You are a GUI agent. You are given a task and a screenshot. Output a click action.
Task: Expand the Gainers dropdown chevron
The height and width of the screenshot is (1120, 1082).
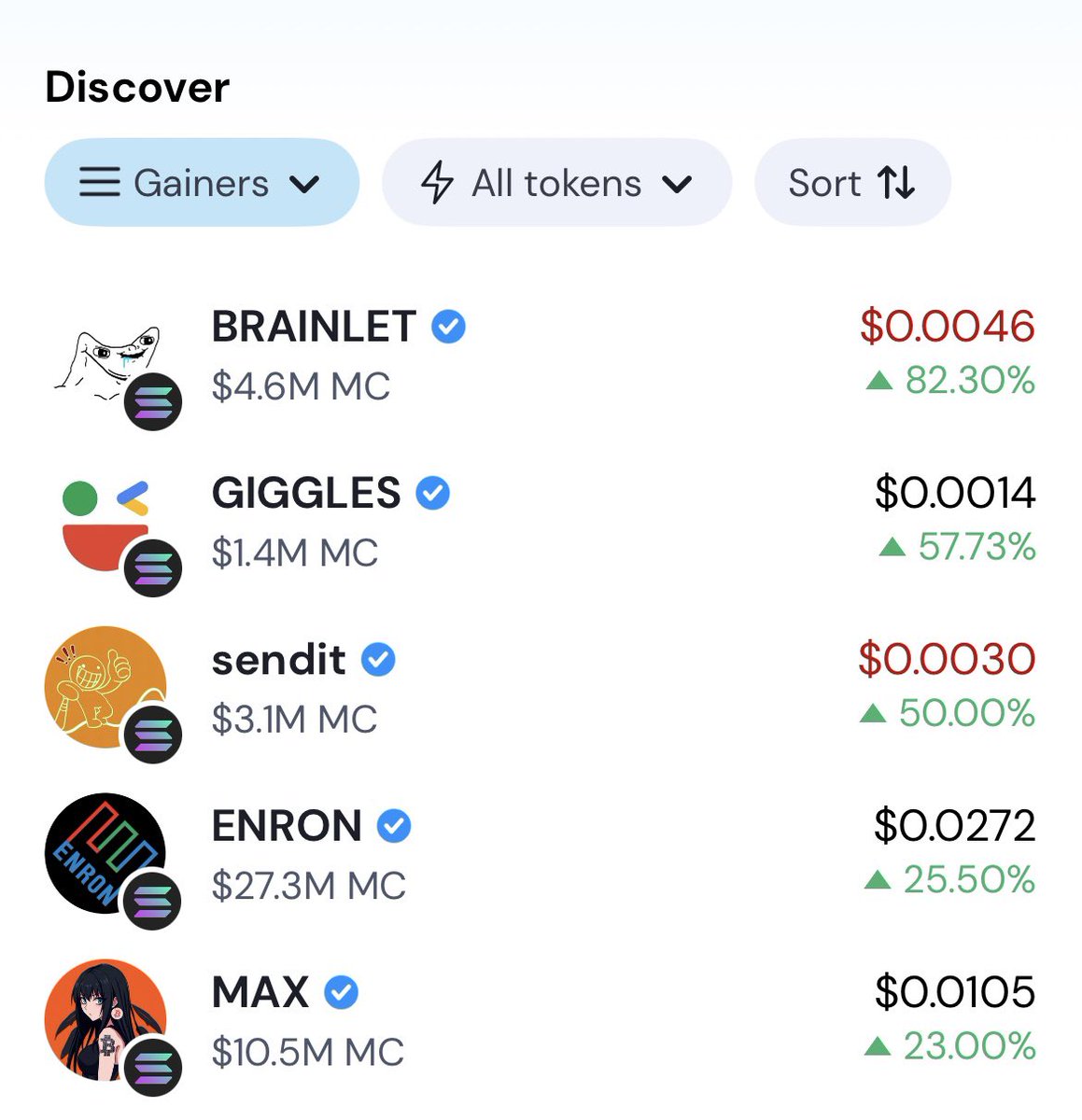(304, 184)
